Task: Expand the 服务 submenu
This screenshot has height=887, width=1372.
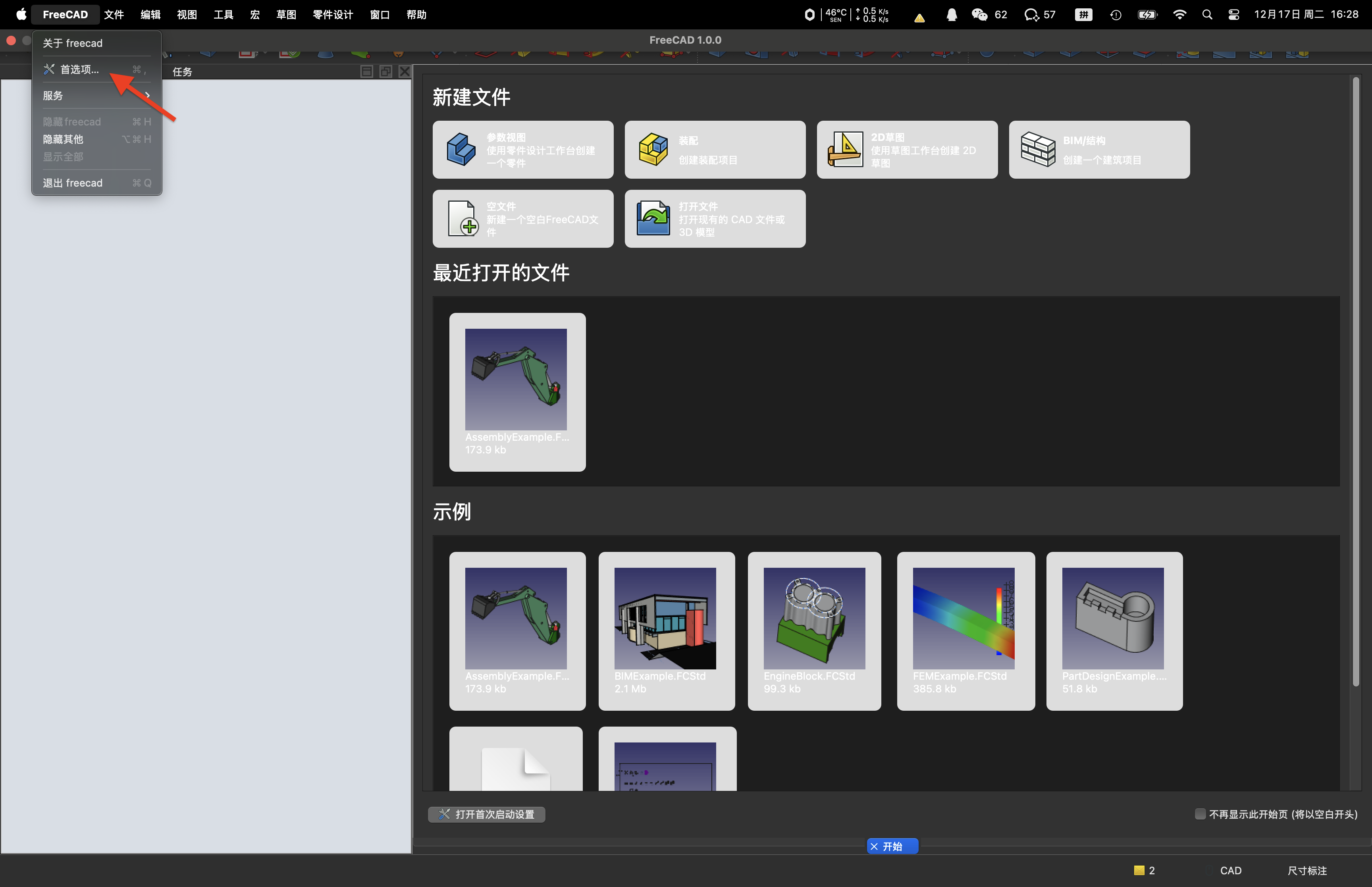Action: point(97,96)
